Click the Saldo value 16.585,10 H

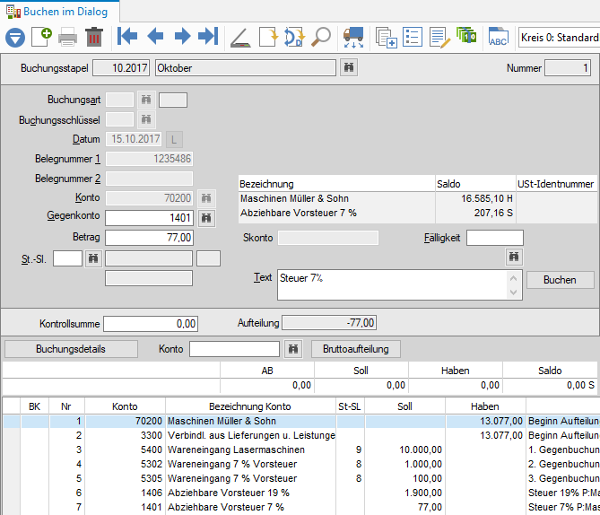[487, 199]
